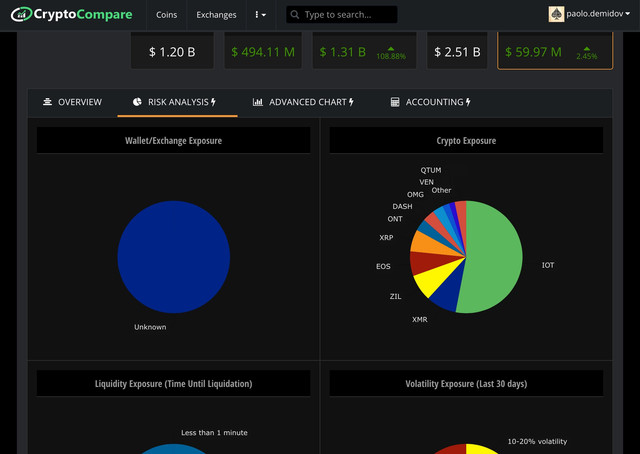640x454 pixels.
Task: Open the paolo.demidov account dropdown
Action: tap(598, 14)
